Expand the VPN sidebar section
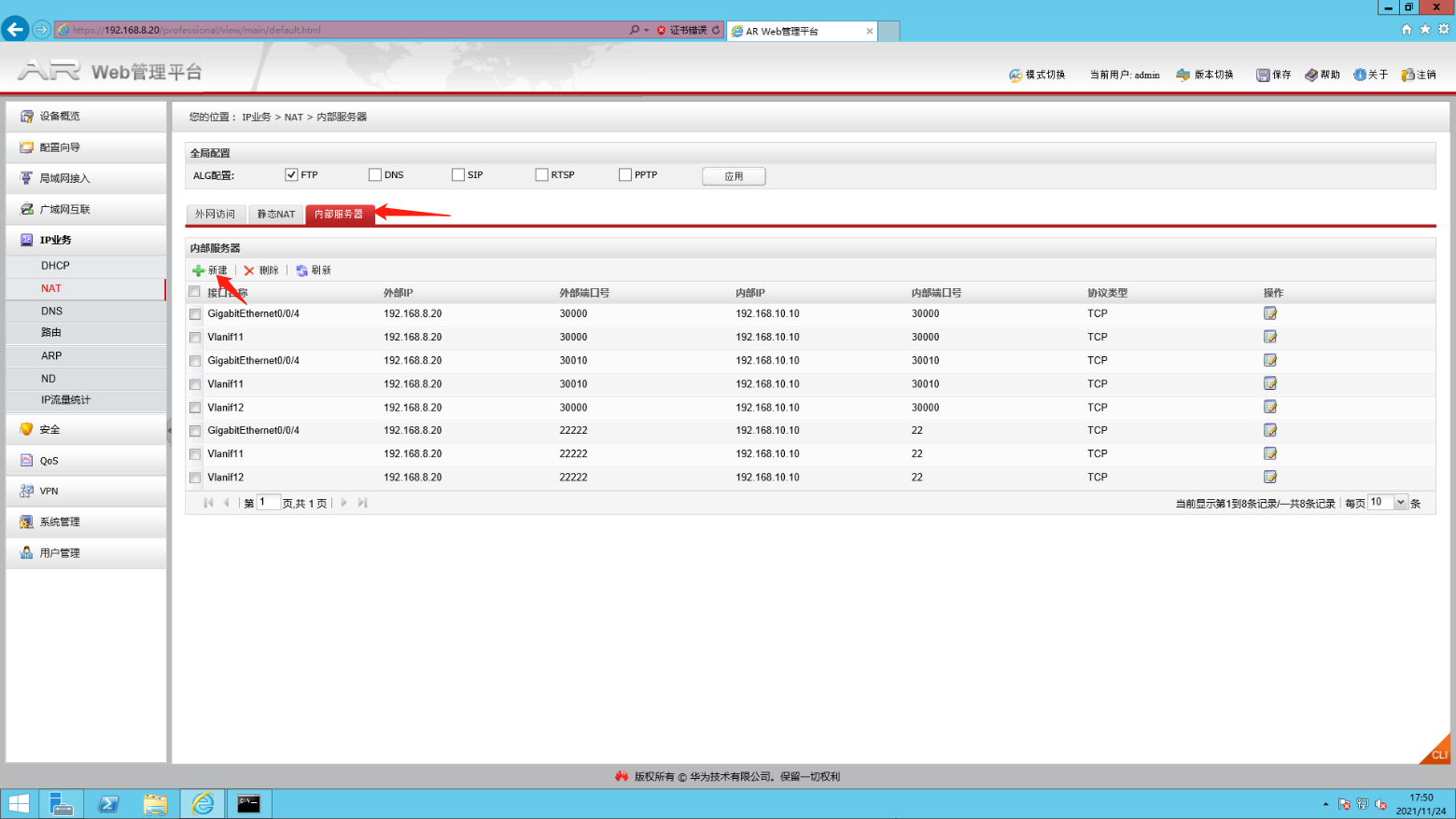 86,491
